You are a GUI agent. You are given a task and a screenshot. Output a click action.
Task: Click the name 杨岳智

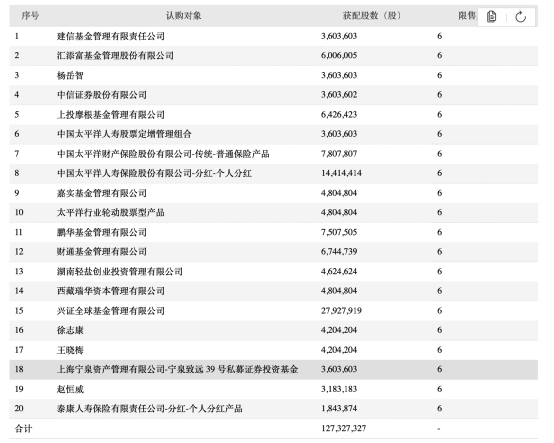(x=70, y=75)
